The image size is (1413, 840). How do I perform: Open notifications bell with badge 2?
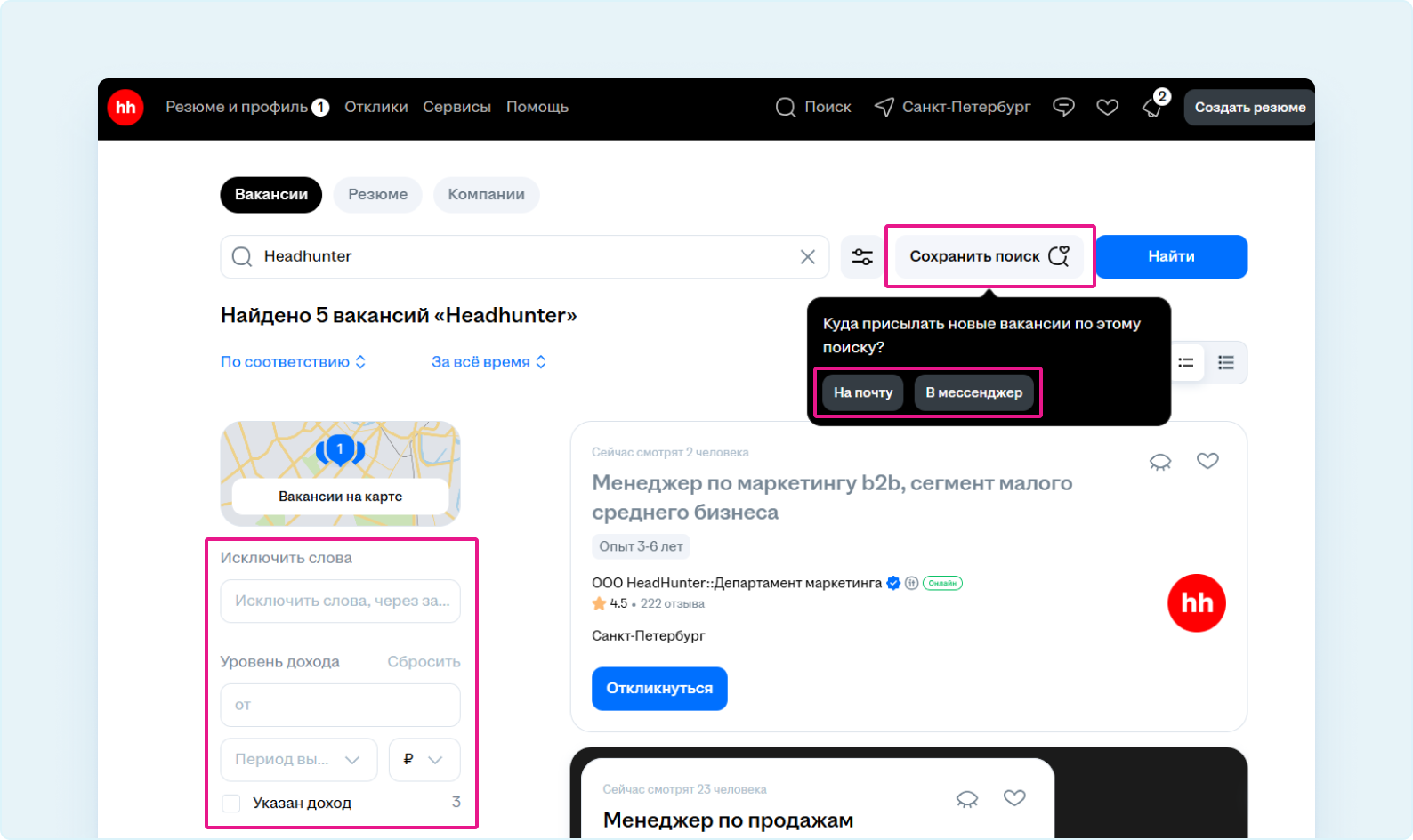pyautogui.click(x=1154, y=107)
